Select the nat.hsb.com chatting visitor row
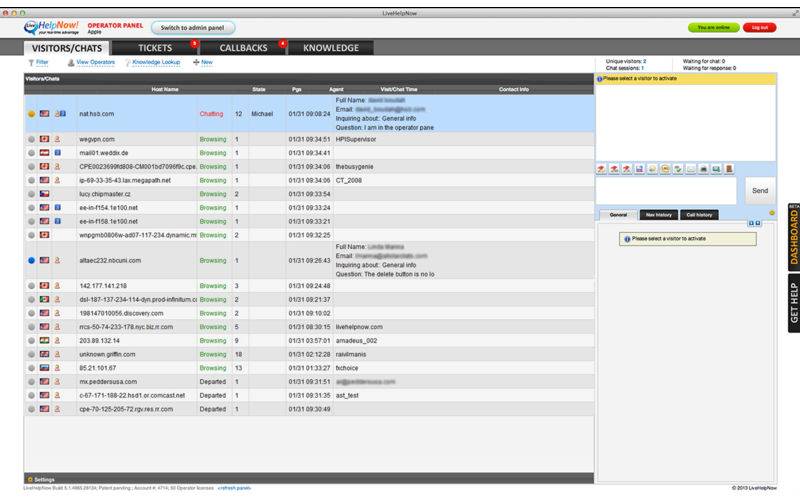This screenshot has width=800, height=500. 309,114
